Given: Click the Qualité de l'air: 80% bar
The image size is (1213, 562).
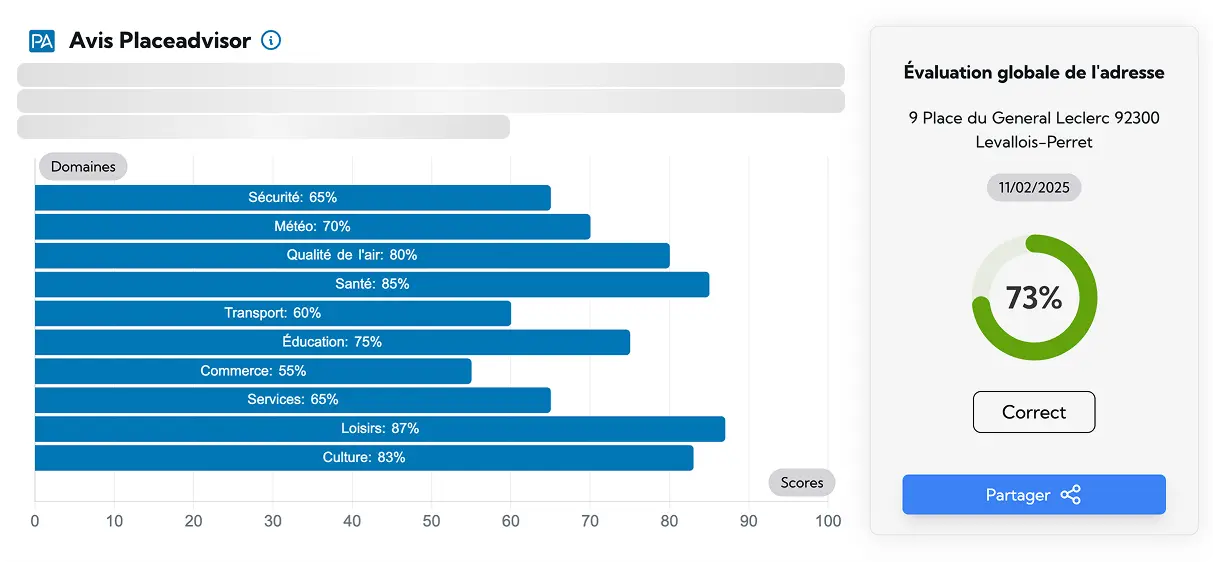Looking at the screenshot, I should tap(352, 256).
